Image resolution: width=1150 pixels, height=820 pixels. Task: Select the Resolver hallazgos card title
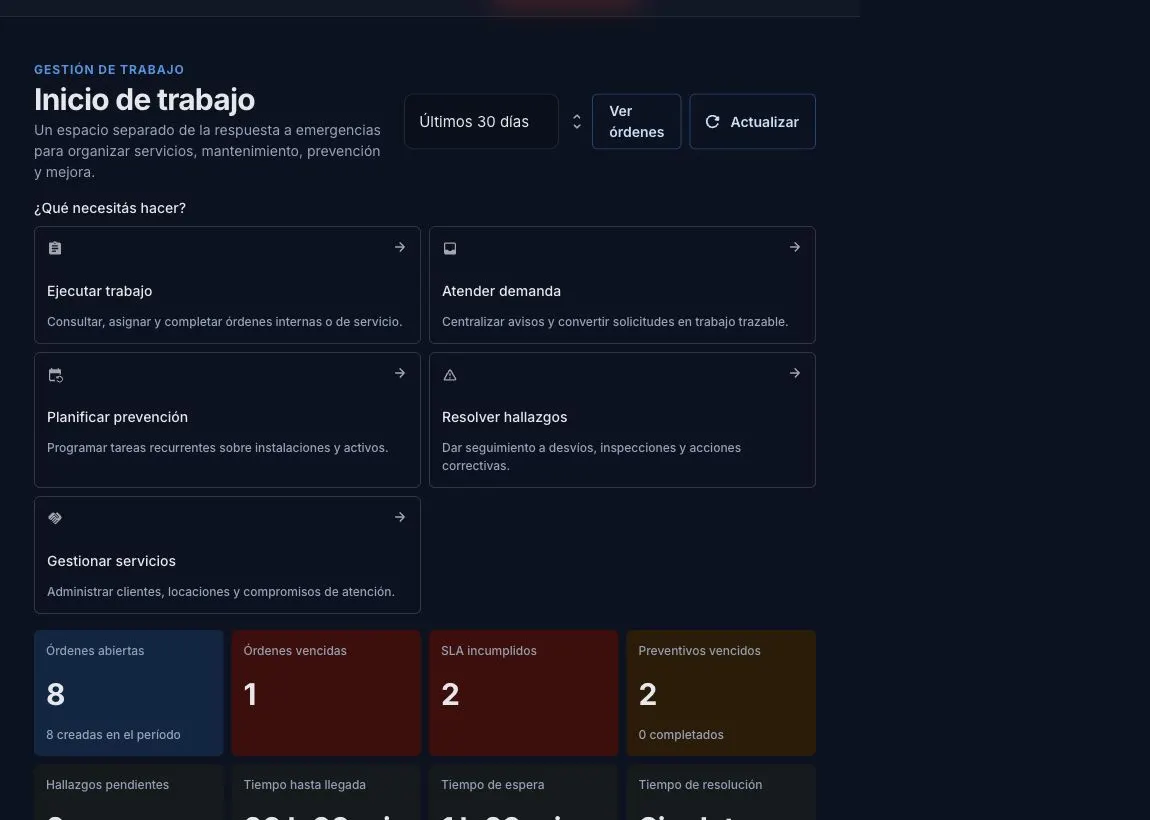tap(505, 417)
